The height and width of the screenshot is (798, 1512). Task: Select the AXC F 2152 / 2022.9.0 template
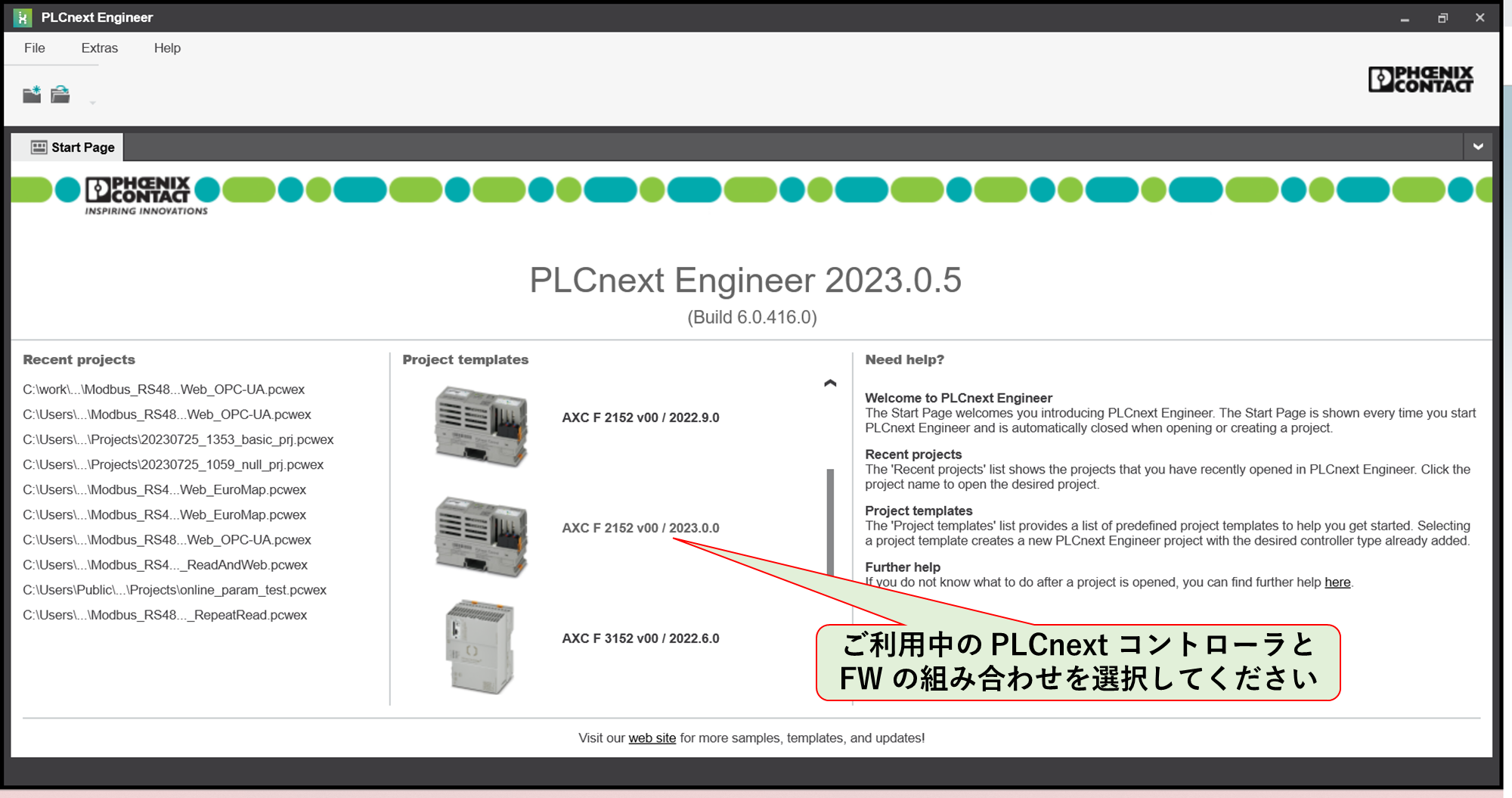(639, 417)
